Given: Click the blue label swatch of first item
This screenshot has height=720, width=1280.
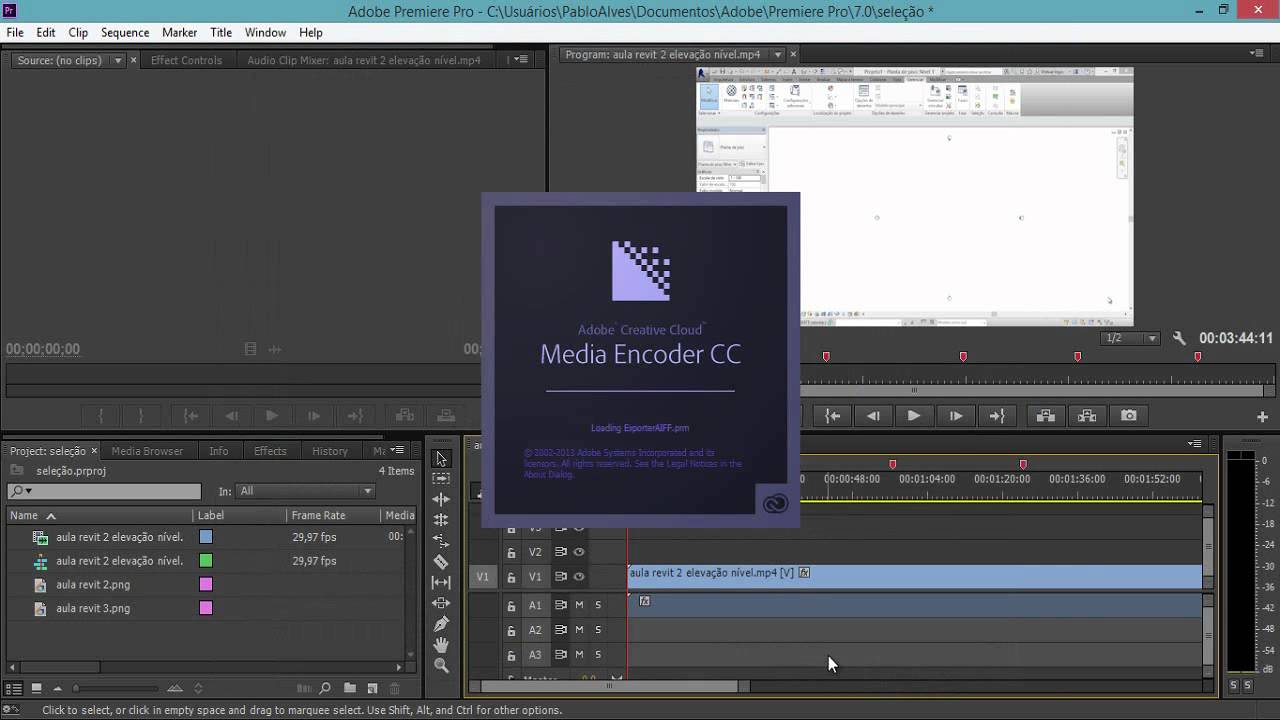Looking at the screenshot, I should pyautogui.click(x=206, y=537).
